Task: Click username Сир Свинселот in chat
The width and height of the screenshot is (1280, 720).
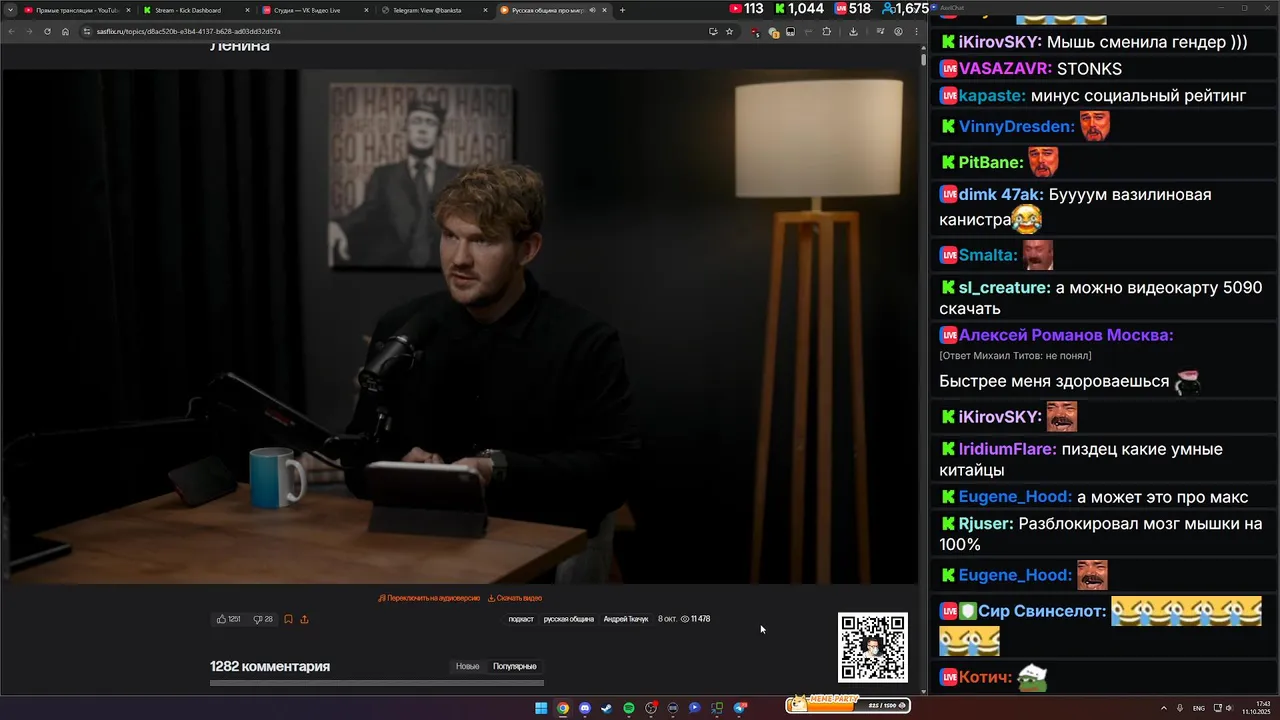Action: [1042, 611]
